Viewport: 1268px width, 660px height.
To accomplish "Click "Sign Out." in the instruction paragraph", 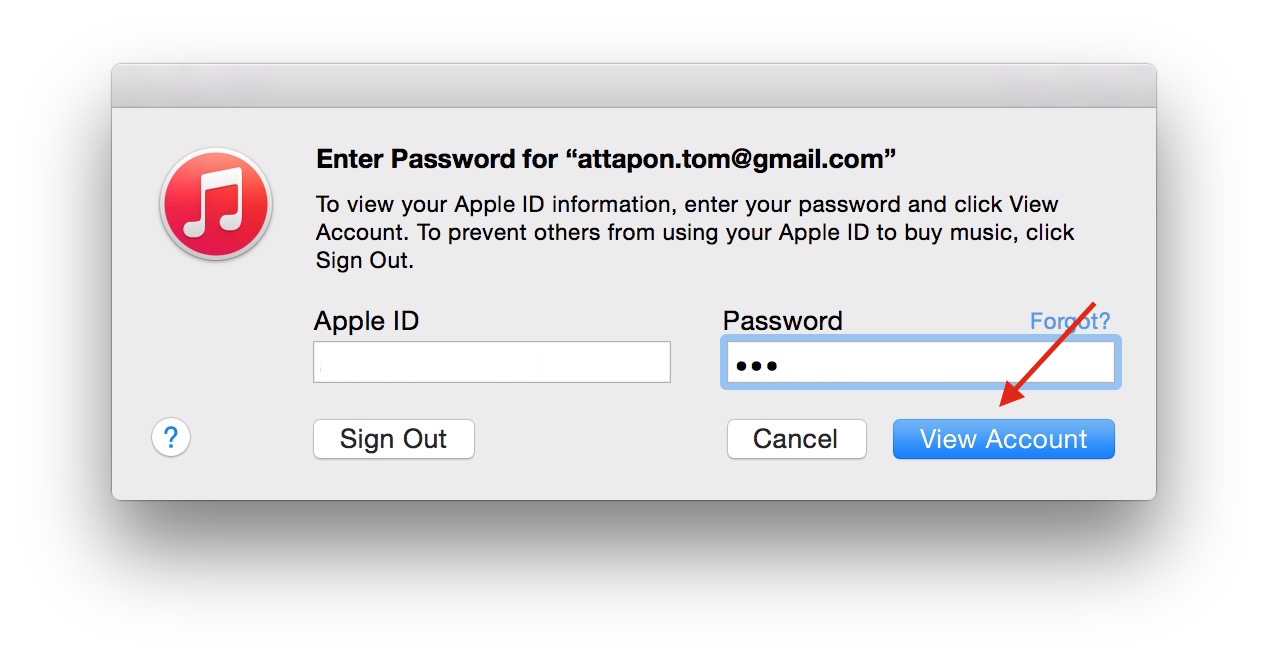I will point(364,261).
